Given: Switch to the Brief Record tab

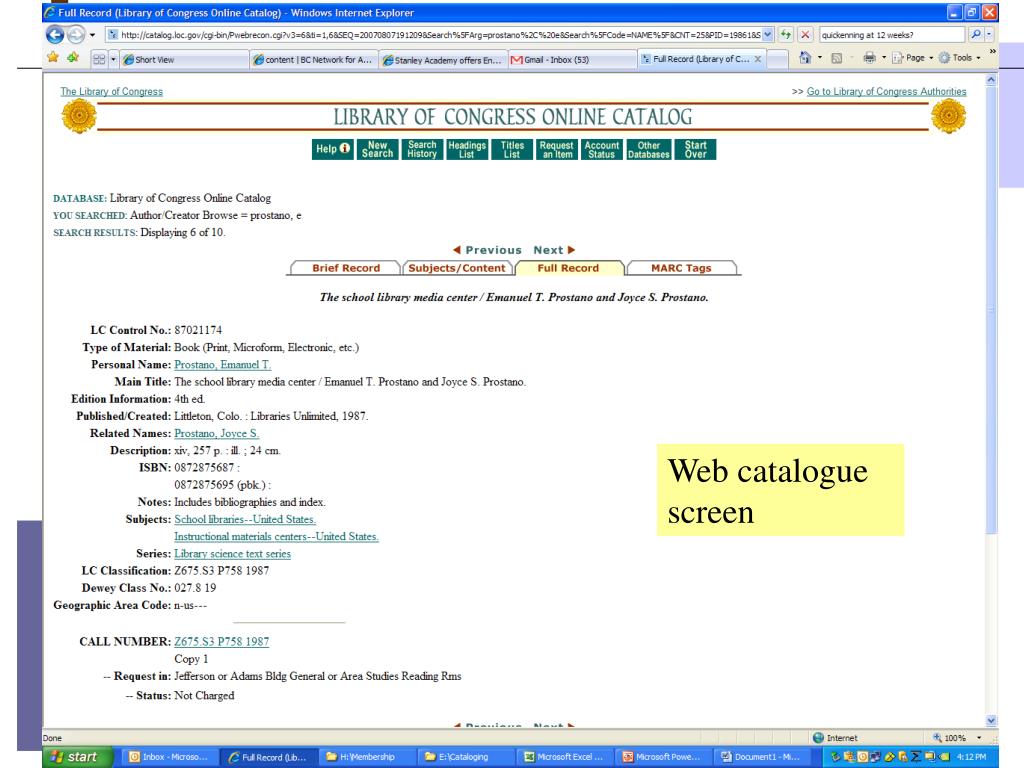Looking at the screenshot, I should point(345,268).
